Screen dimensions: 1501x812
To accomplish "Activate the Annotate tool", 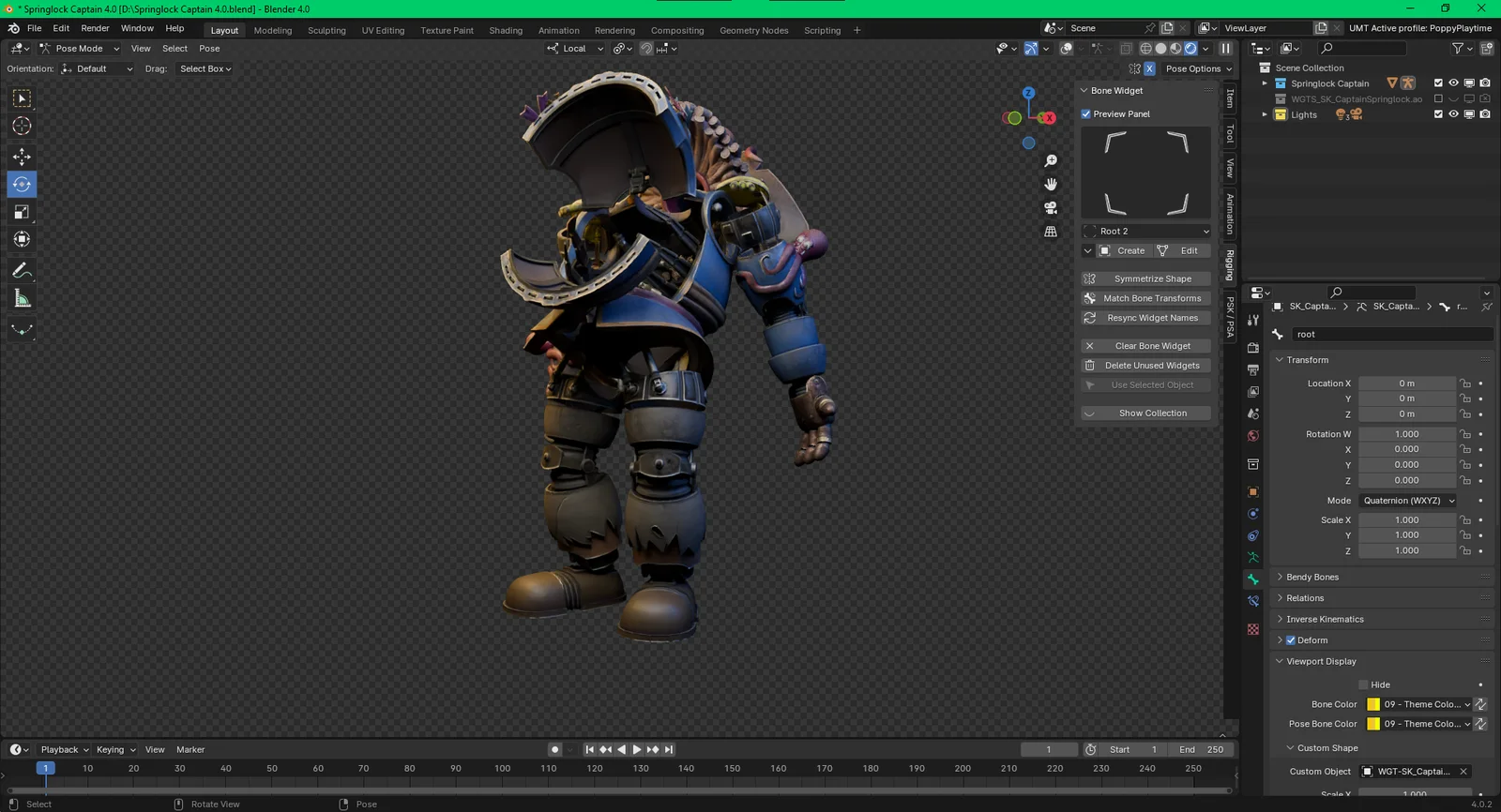I will pos(22,271).
